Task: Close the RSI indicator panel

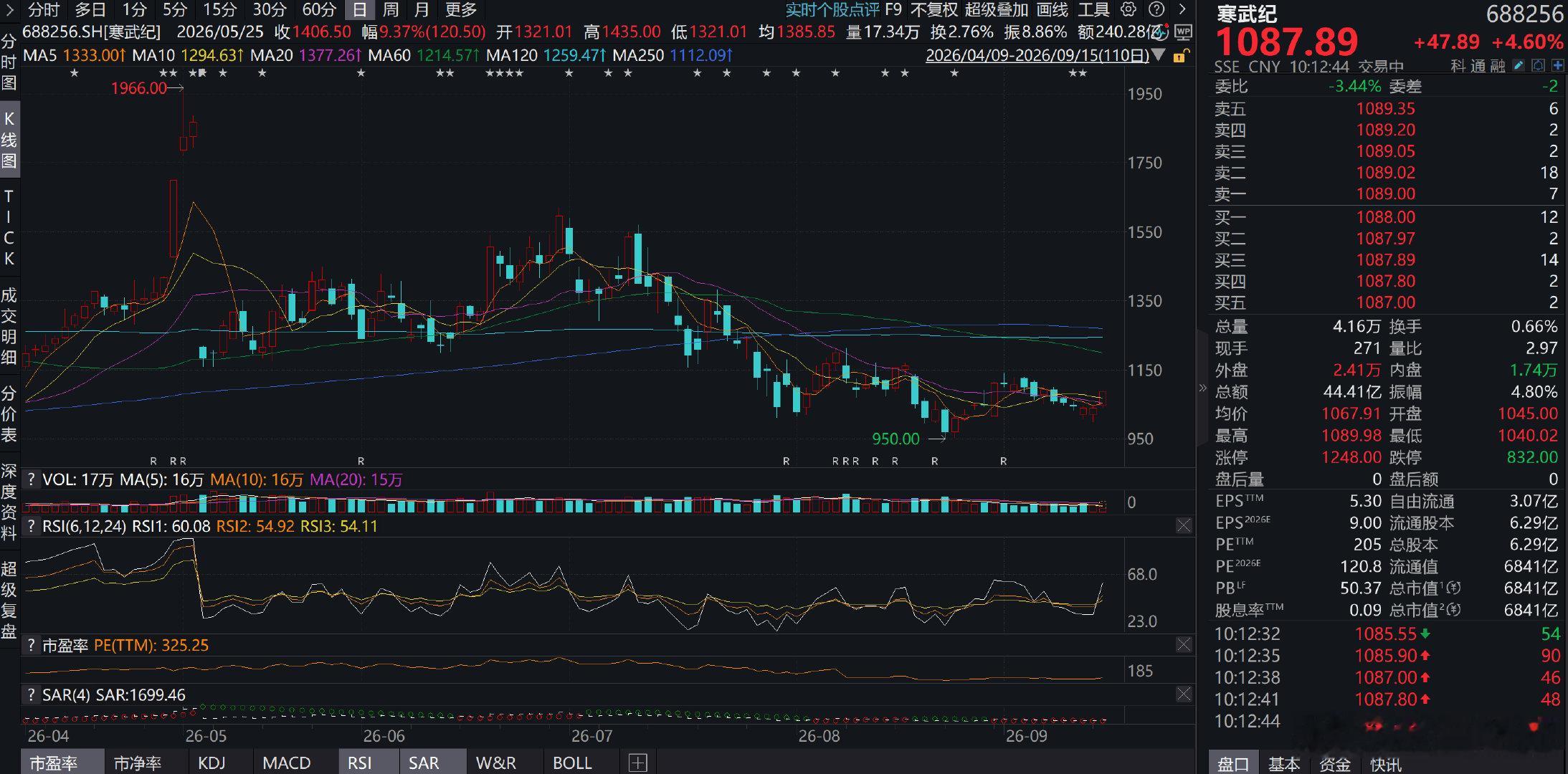Action: click(x=1184, y=526)
